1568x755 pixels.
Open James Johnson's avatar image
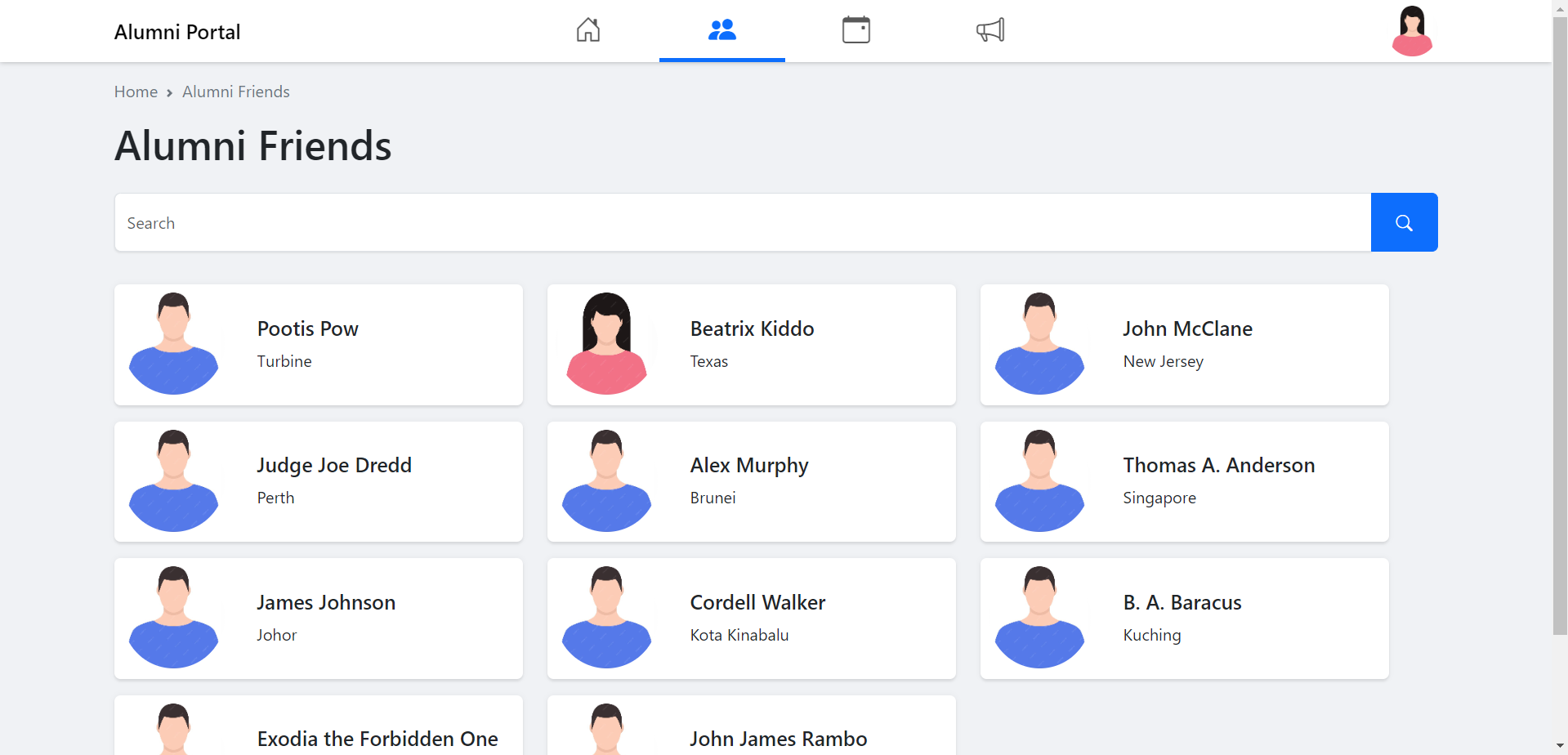pyautogui.click(x=174, y=618)
